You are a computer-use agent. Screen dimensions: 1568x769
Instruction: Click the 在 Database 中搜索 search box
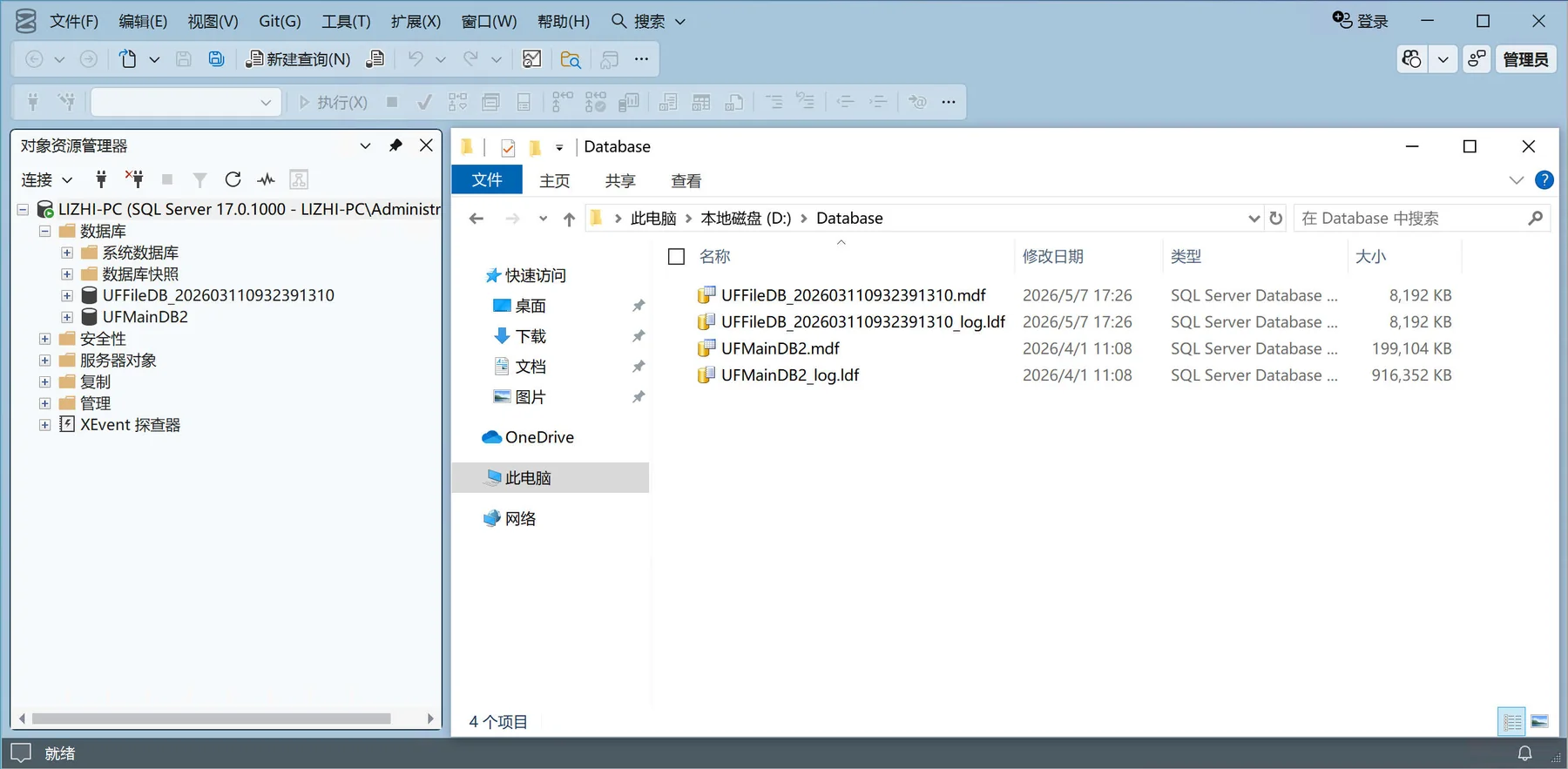coord(1423,219)
